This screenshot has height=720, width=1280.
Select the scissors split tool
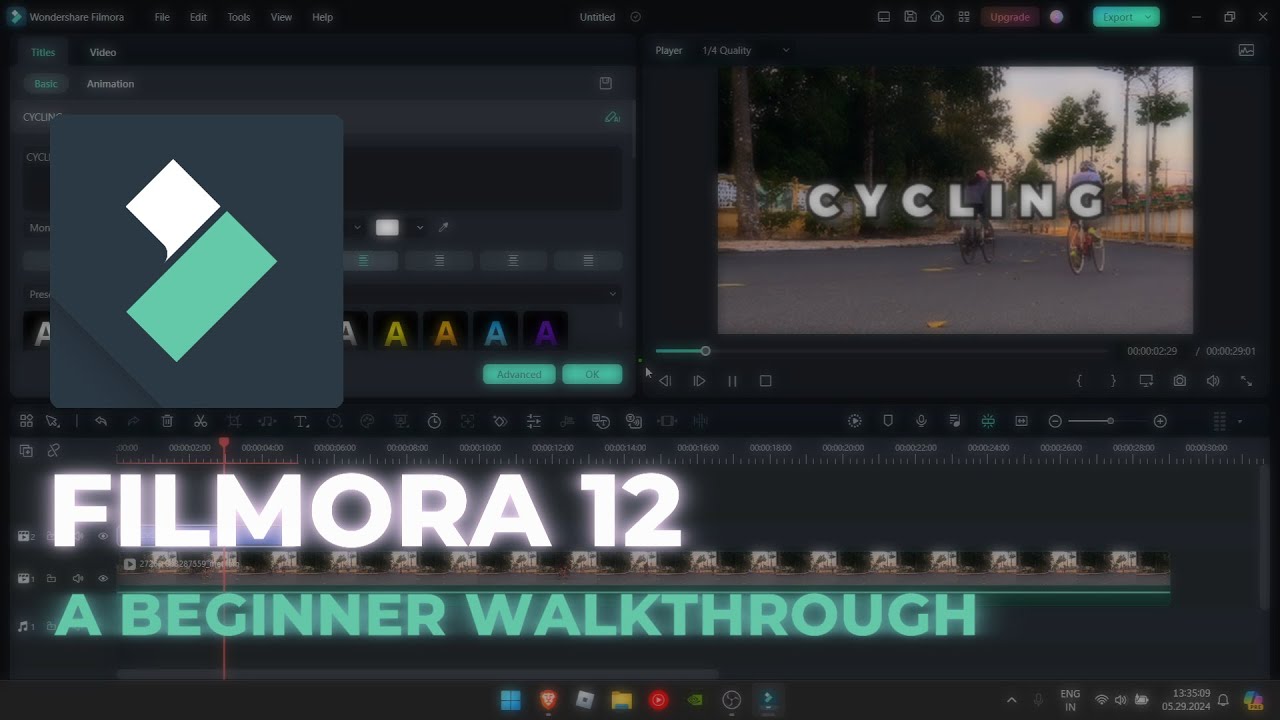pos(200,422)
